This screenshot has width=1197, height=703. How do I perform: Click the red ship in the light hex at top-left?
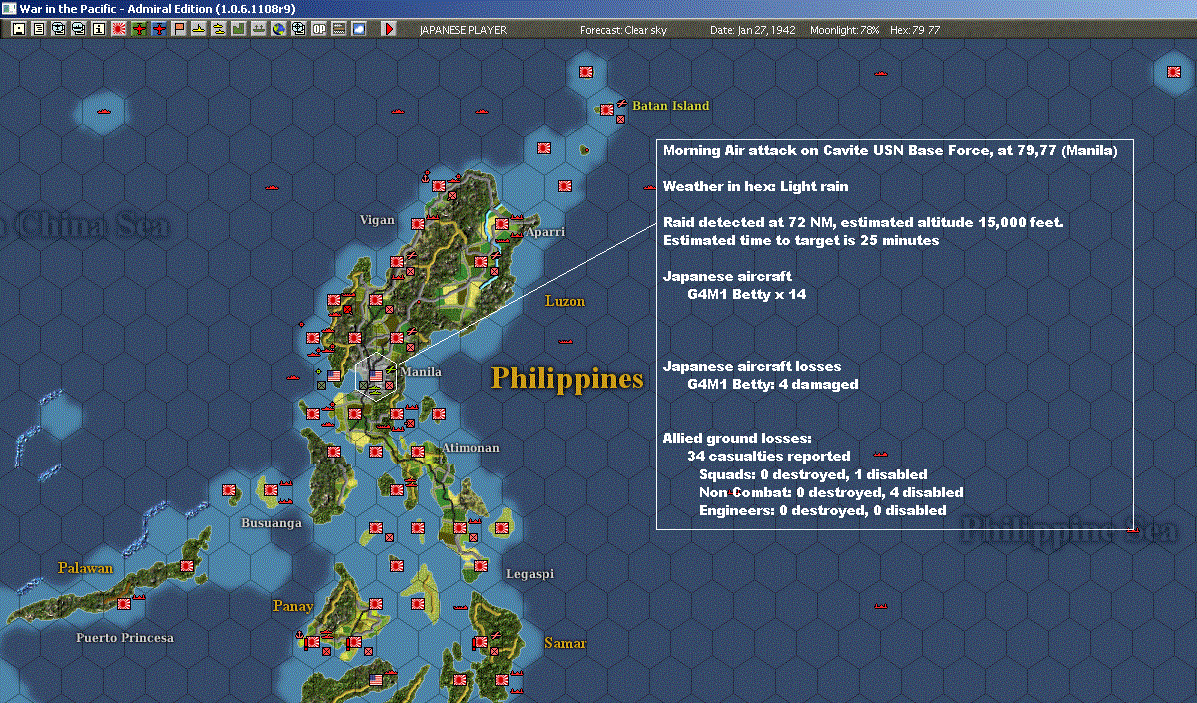pos(104,111)
